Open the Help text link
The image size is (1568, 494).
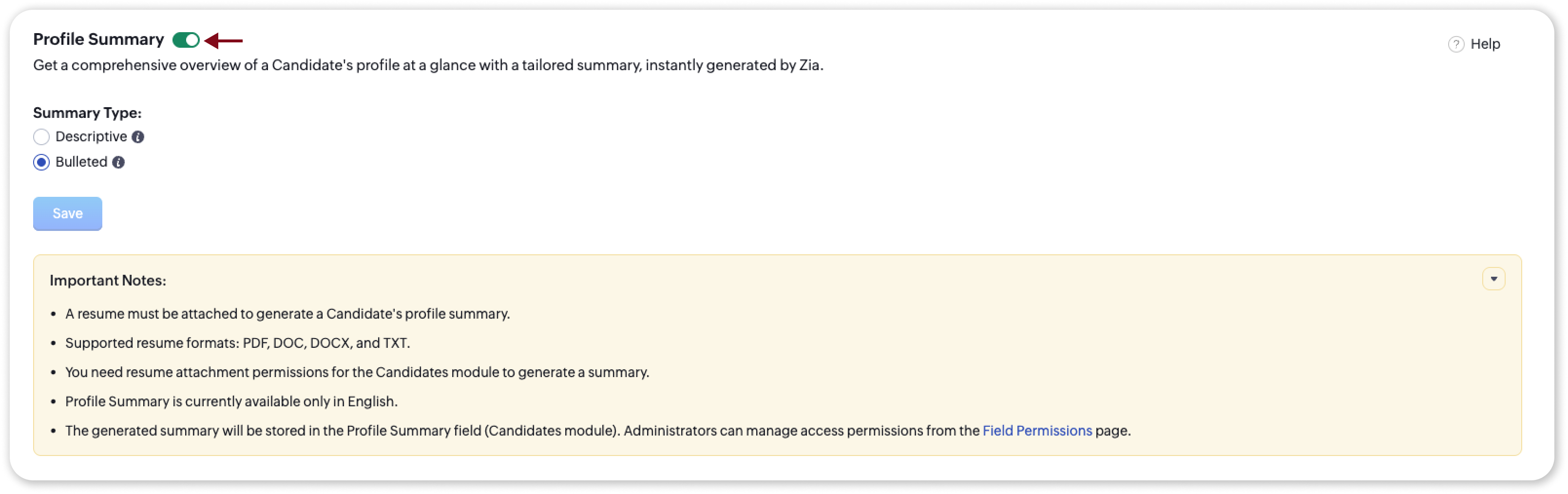[1485, 44]
